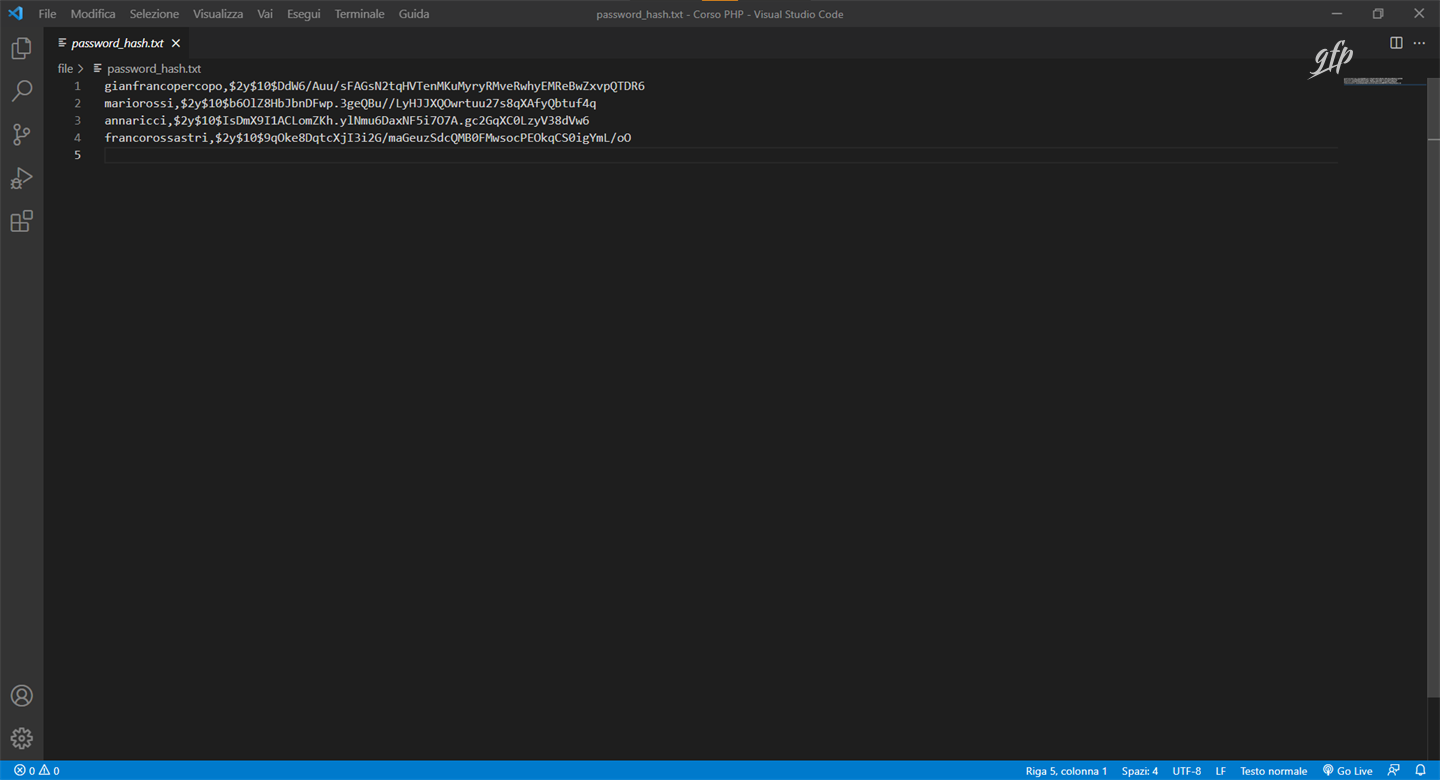Start Go Live server

click(x=1347, y=771)
